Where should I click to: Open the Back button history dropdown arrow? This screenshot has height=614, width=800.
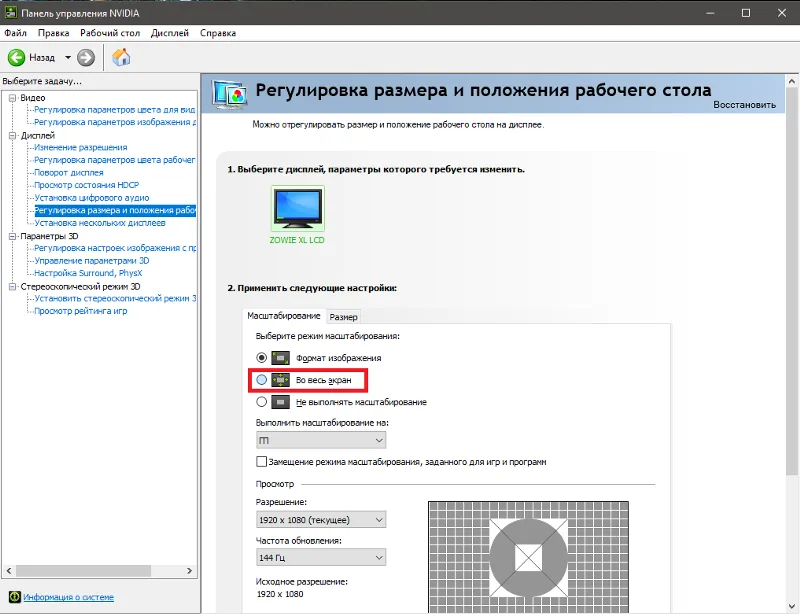tap(68, 58)
